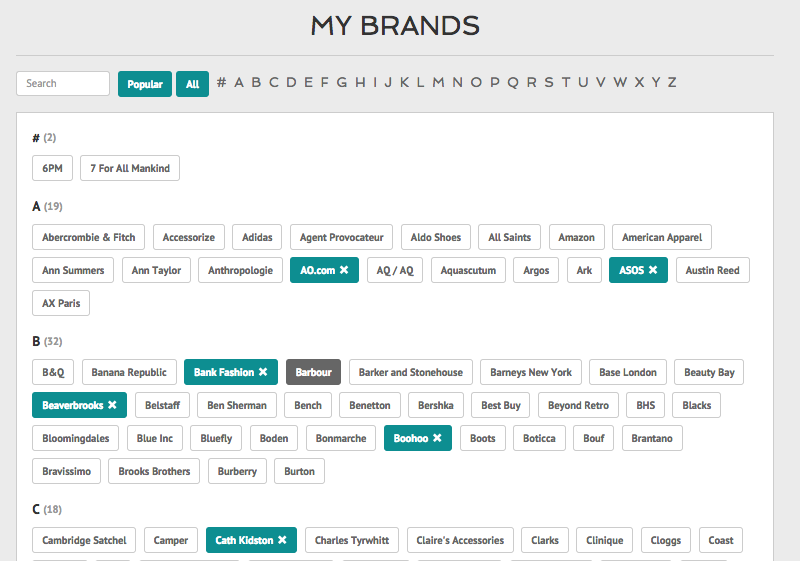Jump to # brands in alphabet bar
This screenshot has height=561, width=800.
[x=221, y=83]
